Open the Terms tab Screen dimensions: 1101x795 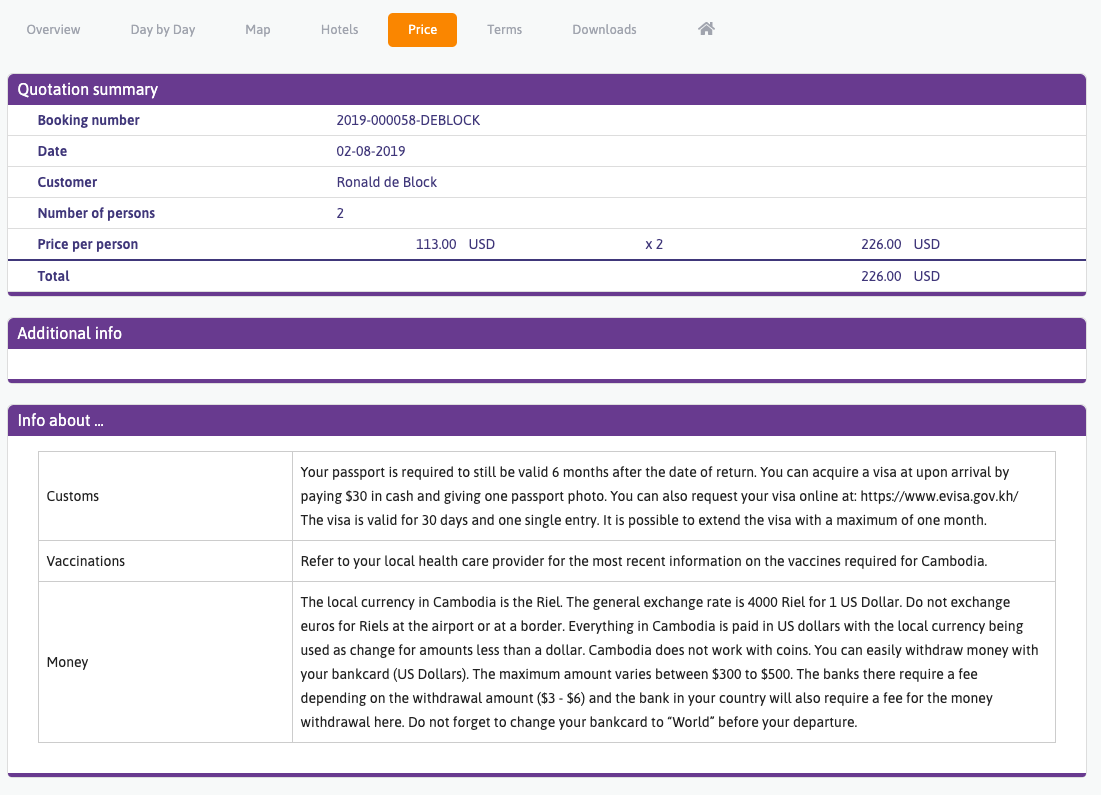(x=504, y=29)
